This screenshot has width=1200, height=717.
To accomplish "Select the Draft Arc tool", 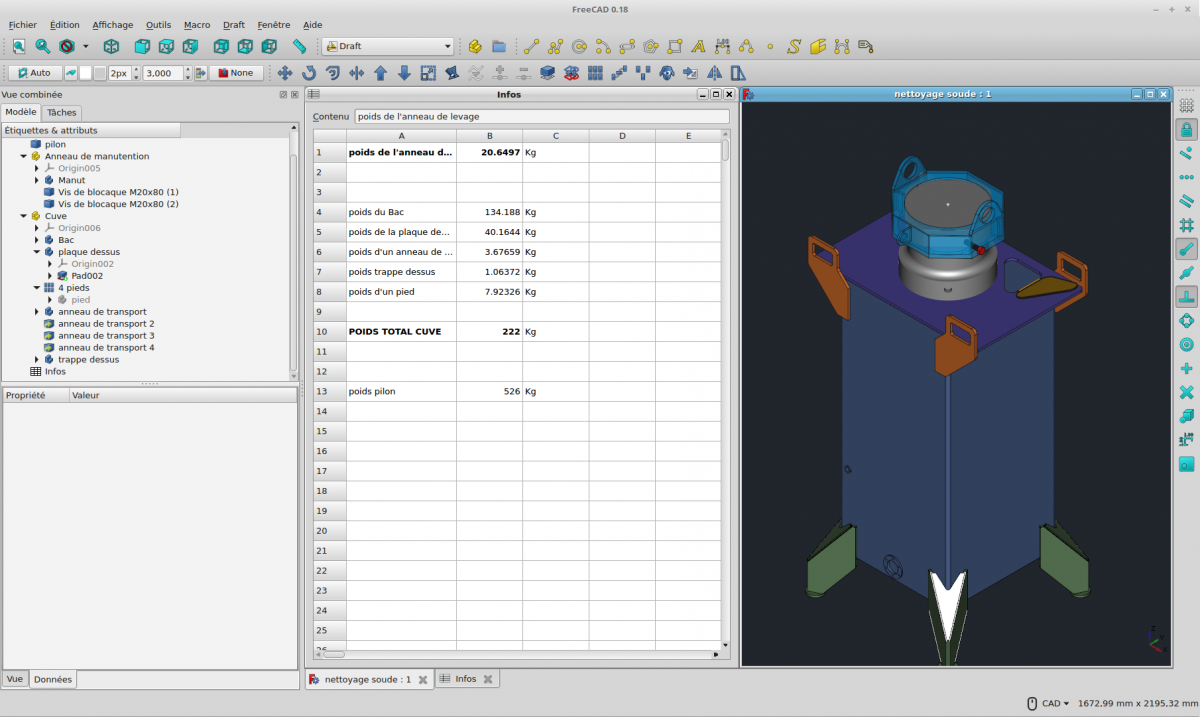I will click(603, 46).
